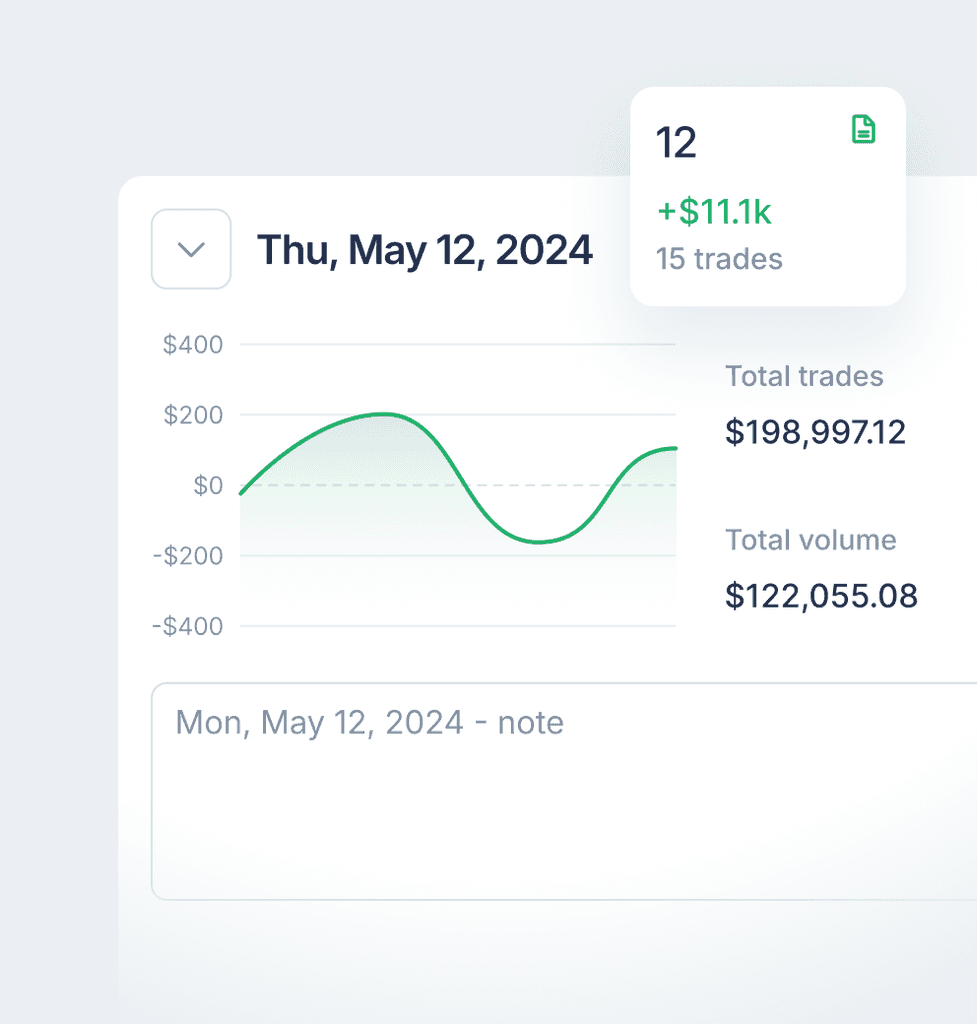Collapse the Thu, May 12, 2024 panel

pyautogui.click(x=191, y=249)
